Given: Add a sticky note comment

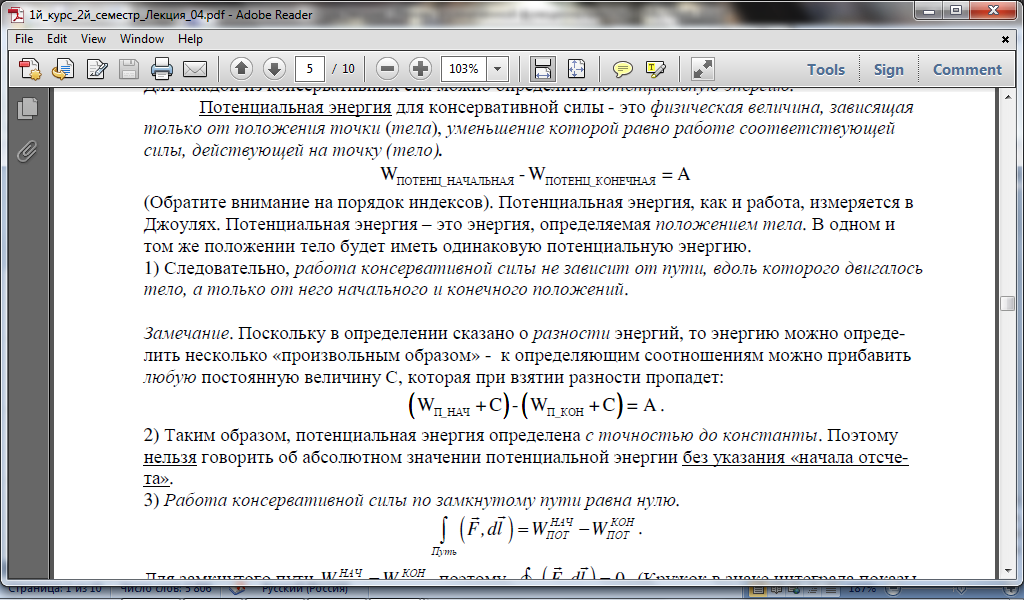Looking at the screenshot, I should 622,69.
